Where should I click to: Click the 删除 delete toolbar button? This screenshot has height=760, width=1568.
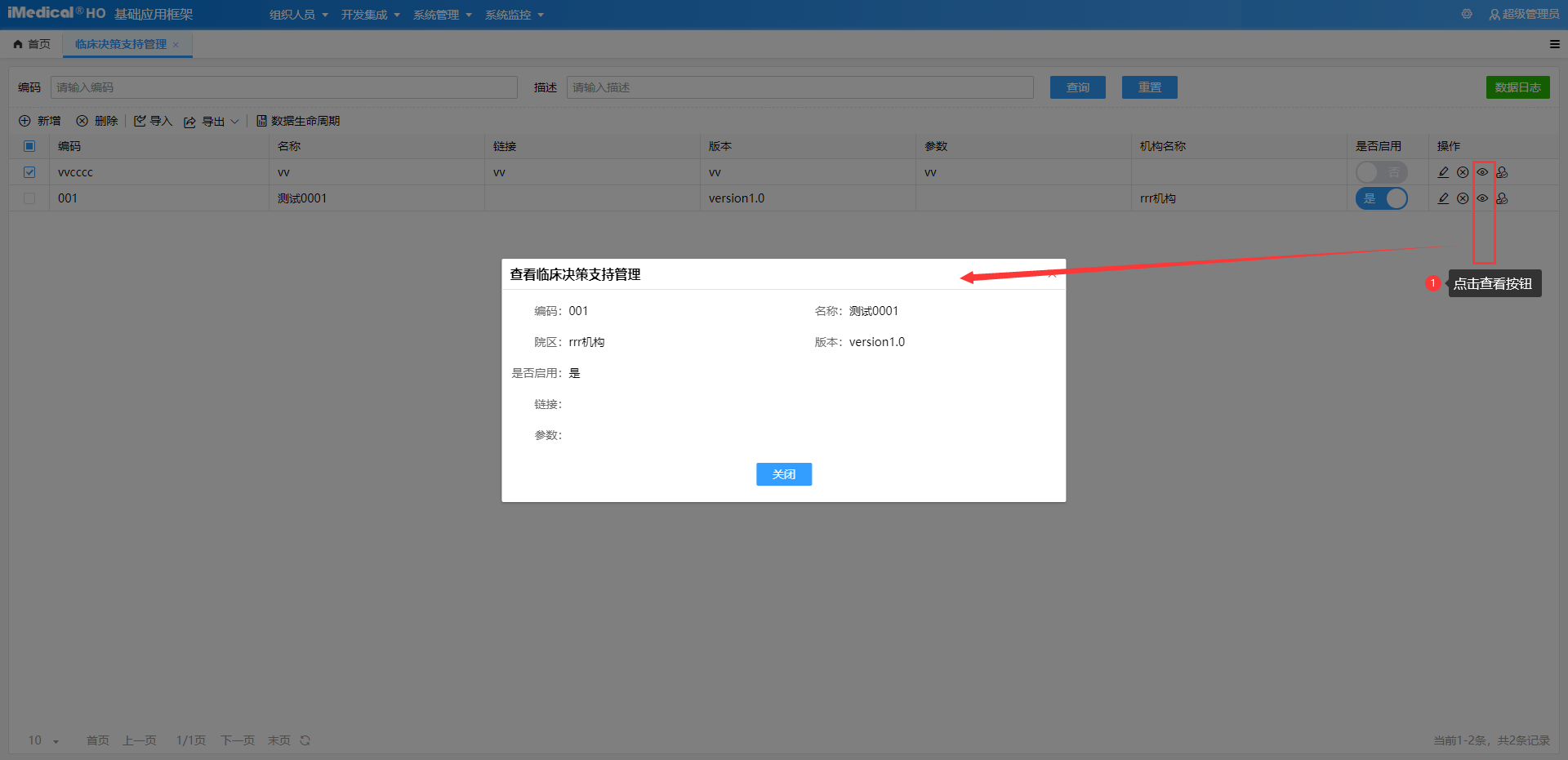tap(97, 121)
